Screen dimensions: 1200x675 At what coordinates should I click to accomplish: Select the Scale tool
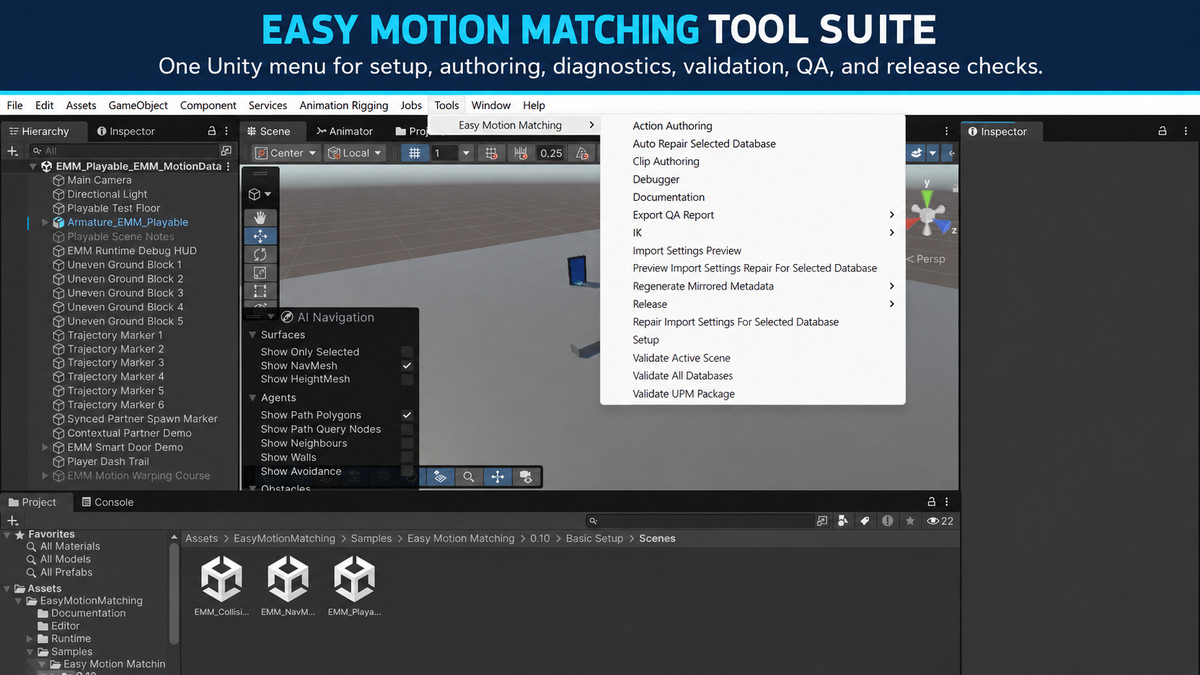click(x=260, y=273)
